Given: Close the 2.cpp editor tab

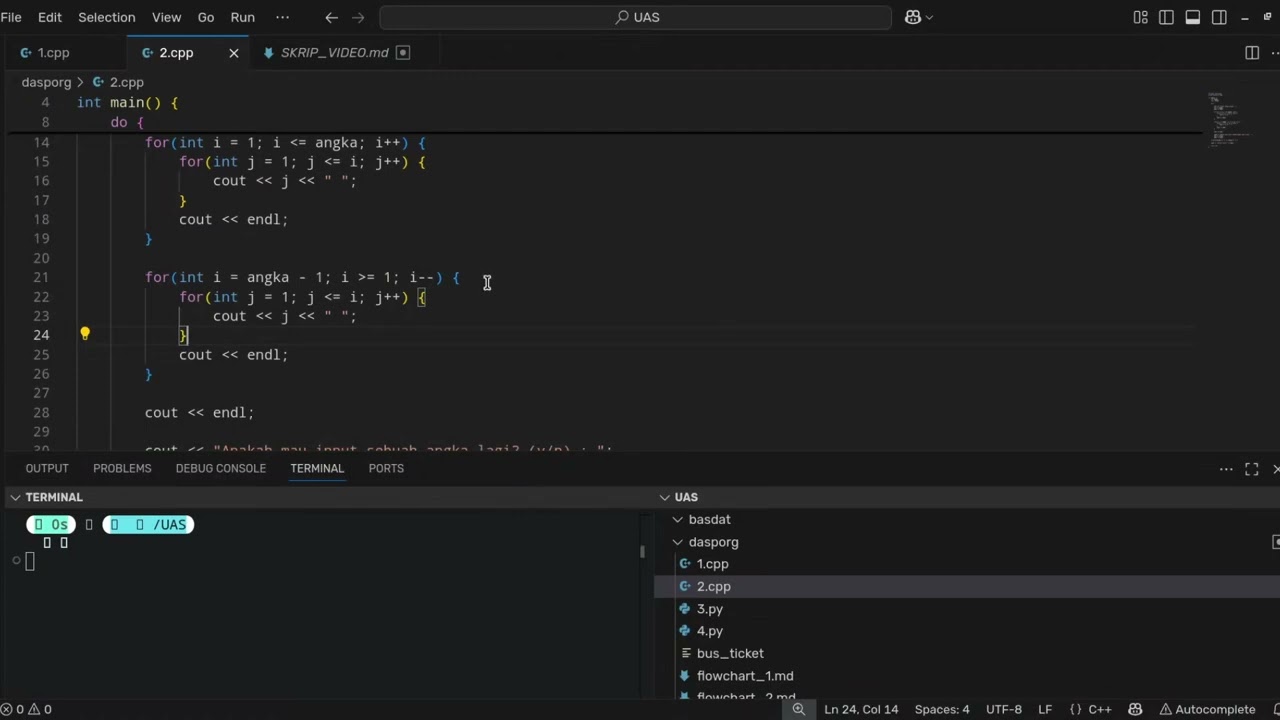Looking at the screenshot, I should pyautogui.click(x=234, y=53).
